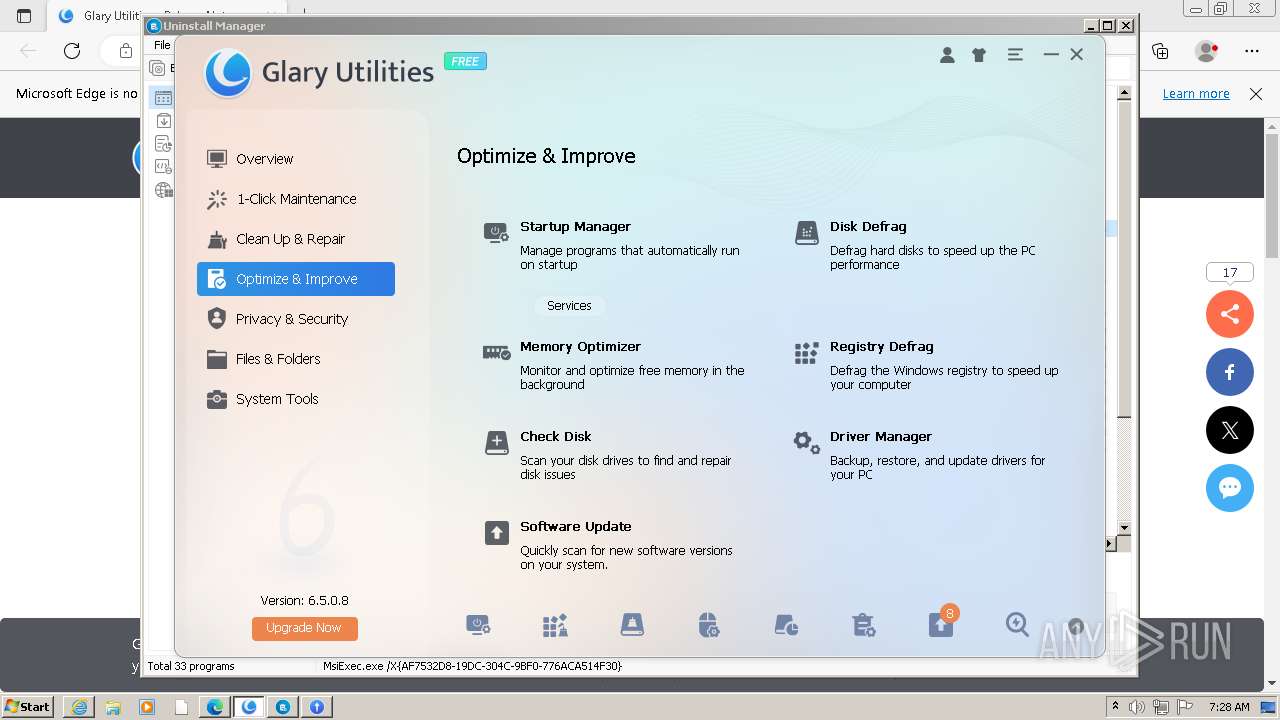Click the Version: 6.5.0.8 text
This screenshot has height=720, width=1280.
(x=304, y=601)
